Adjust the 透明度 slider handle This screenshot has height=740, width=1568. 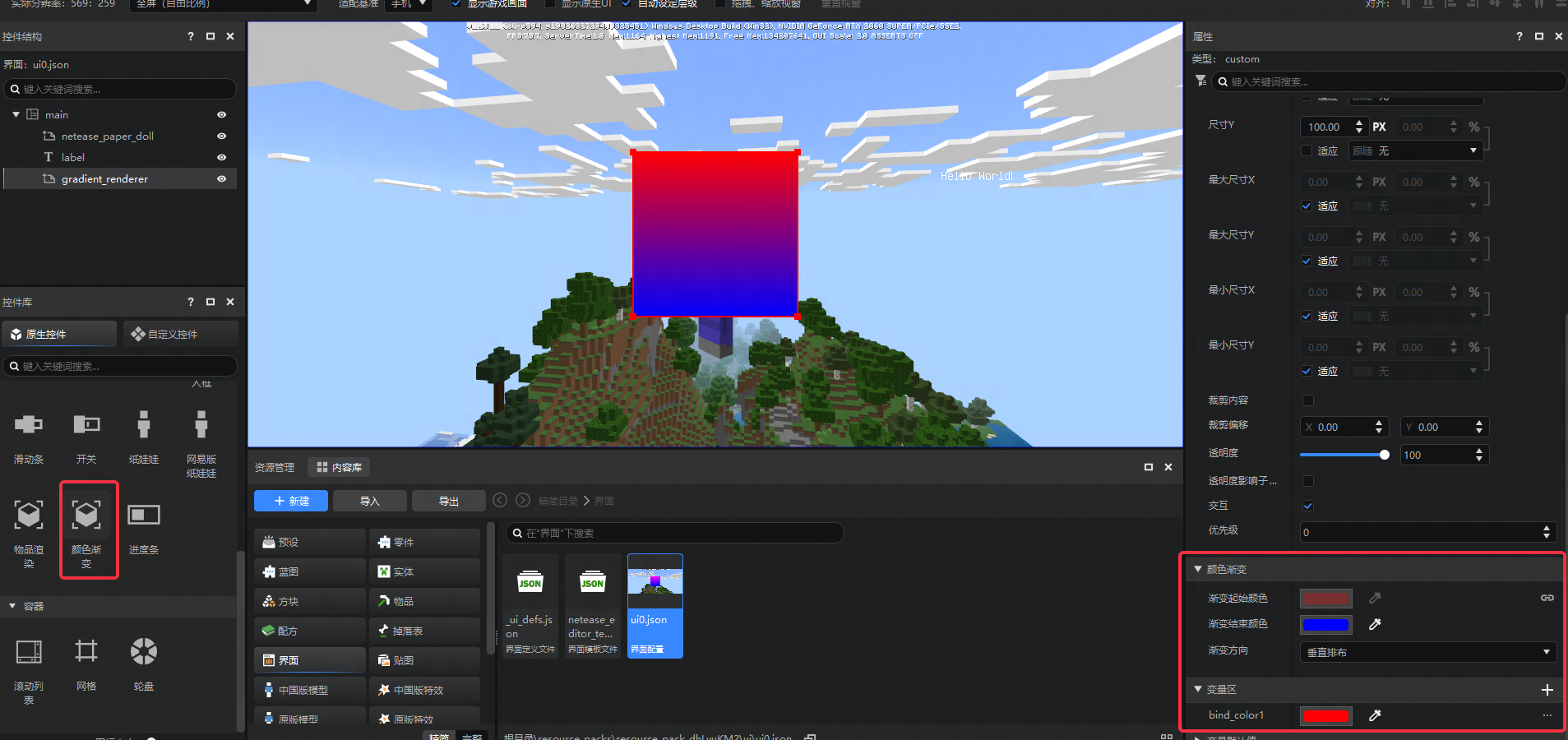[1385, 455]
